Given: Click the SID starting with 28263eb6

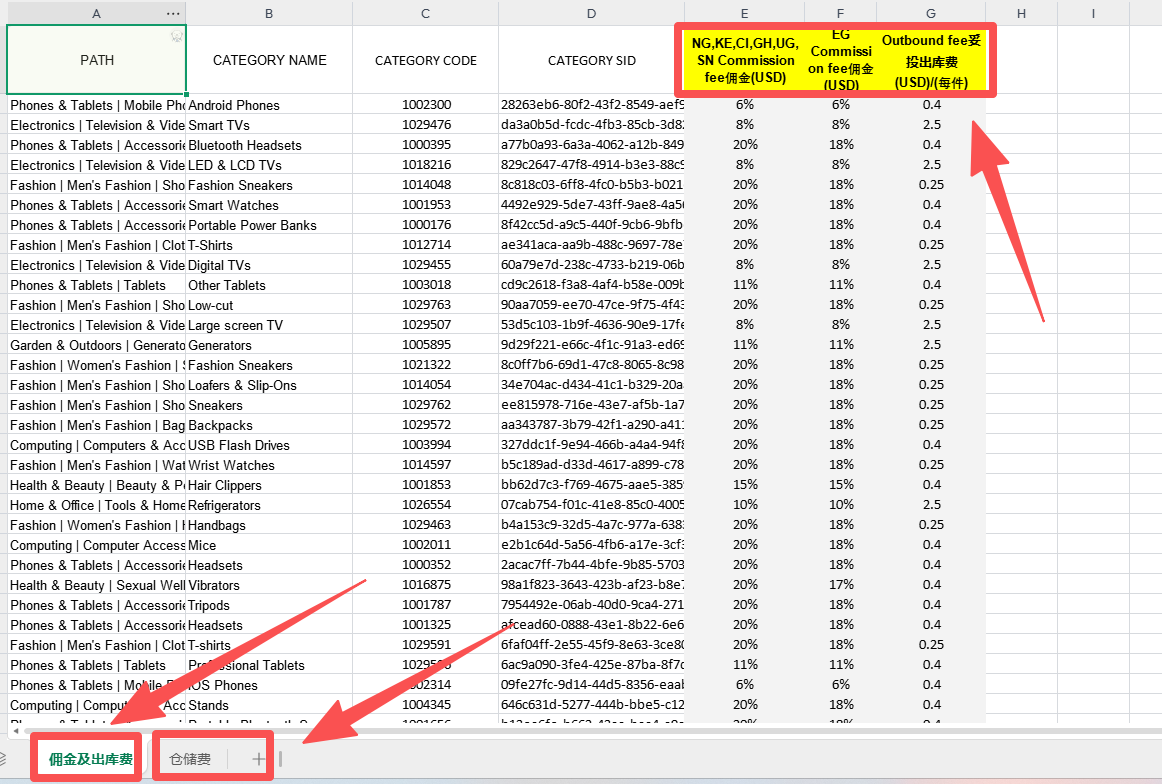Looking at the screenshot, I should 591,105.
